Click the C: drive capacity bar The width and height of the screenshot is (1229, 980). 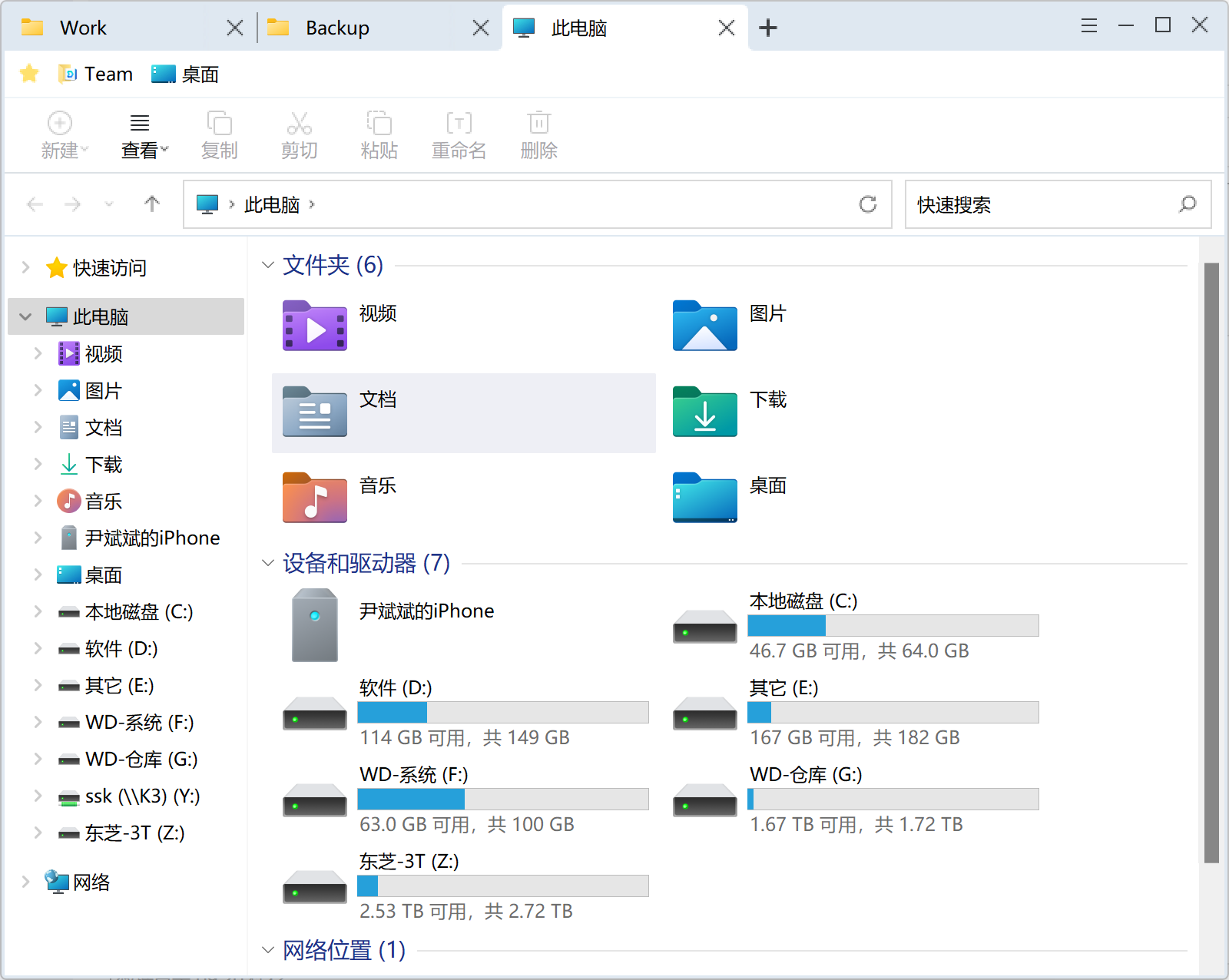(x=891, y=626)
